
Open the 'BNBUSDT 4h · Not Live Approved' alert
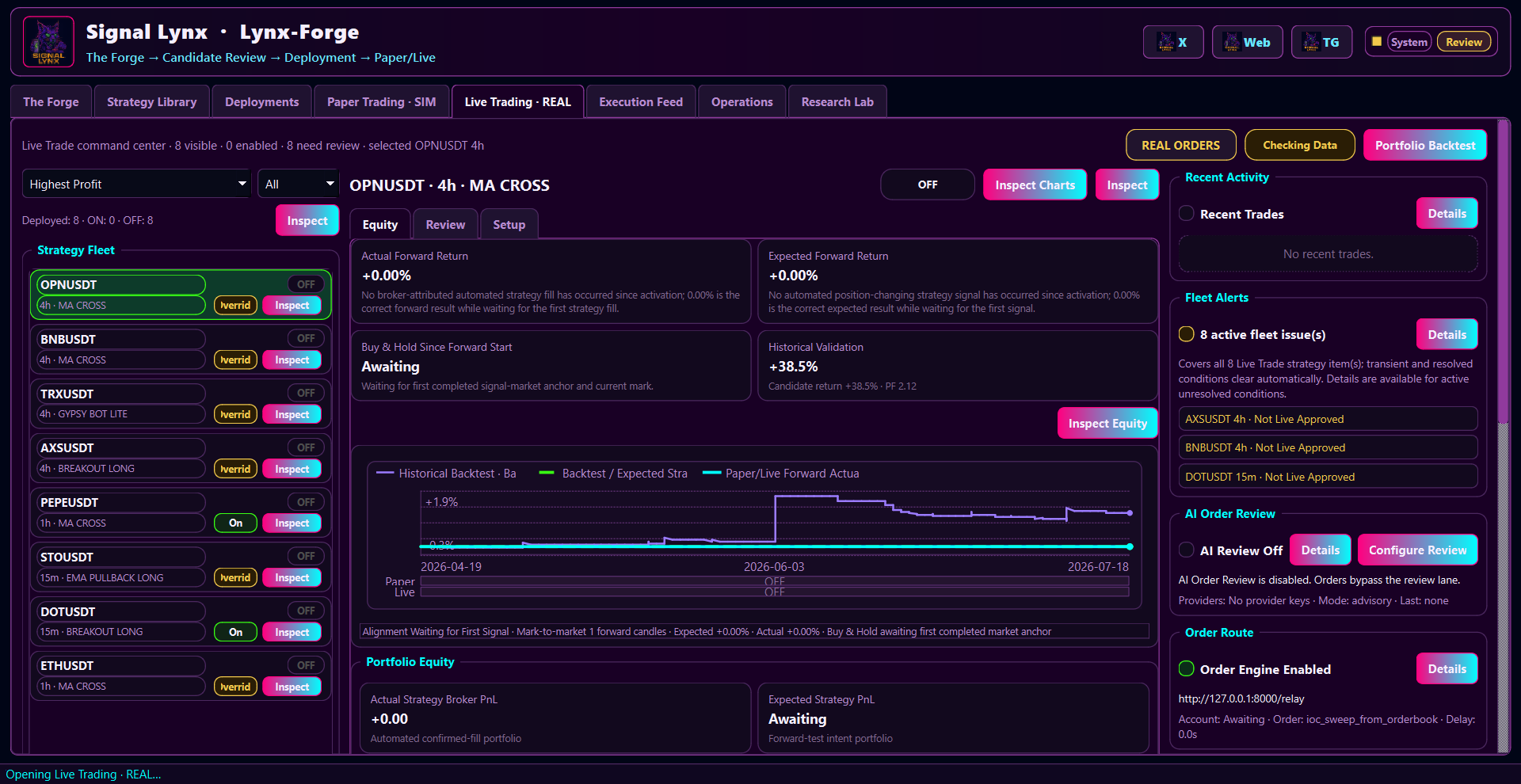click(1328, 447)
